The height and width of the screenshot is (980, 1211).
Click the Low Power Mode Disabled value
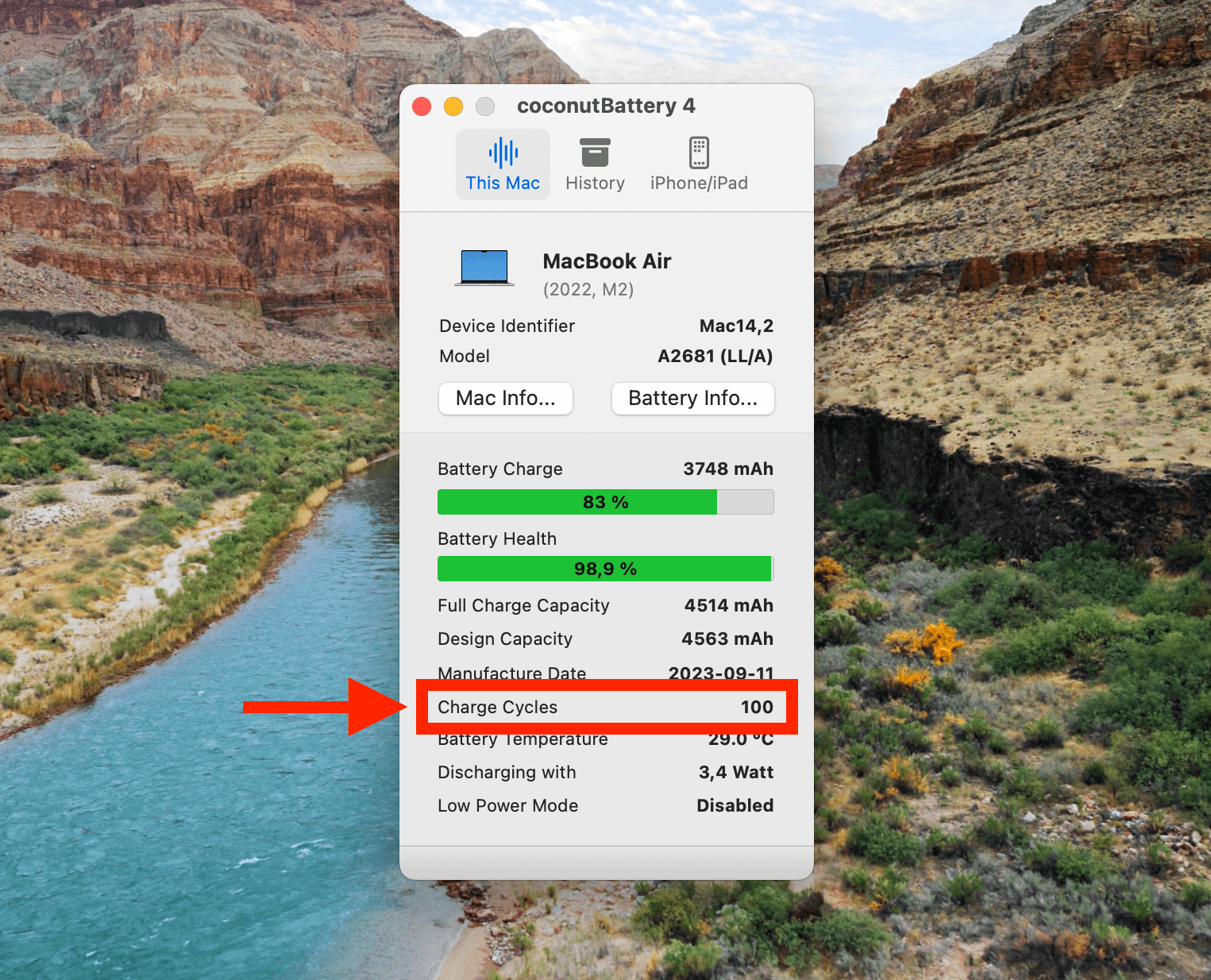734,805
